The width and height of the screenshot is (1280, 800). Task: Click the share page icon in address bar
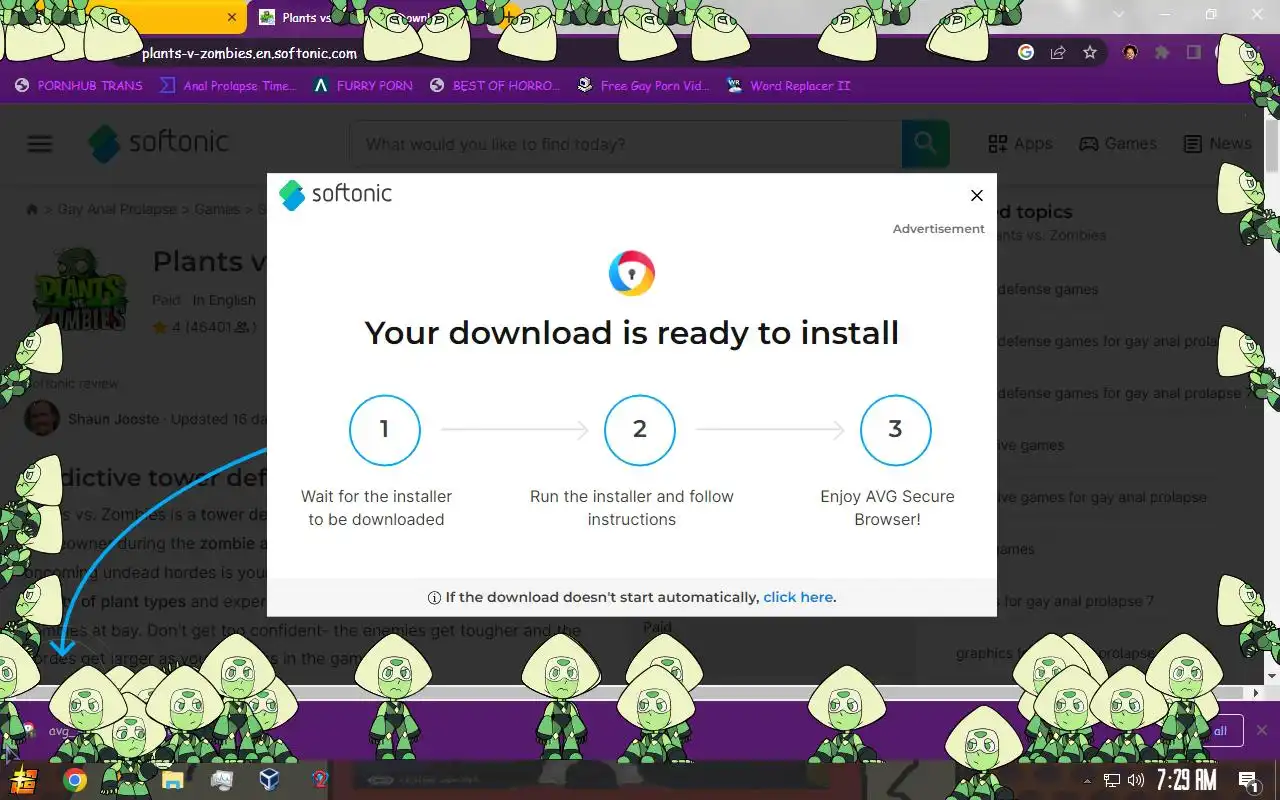1058,53
